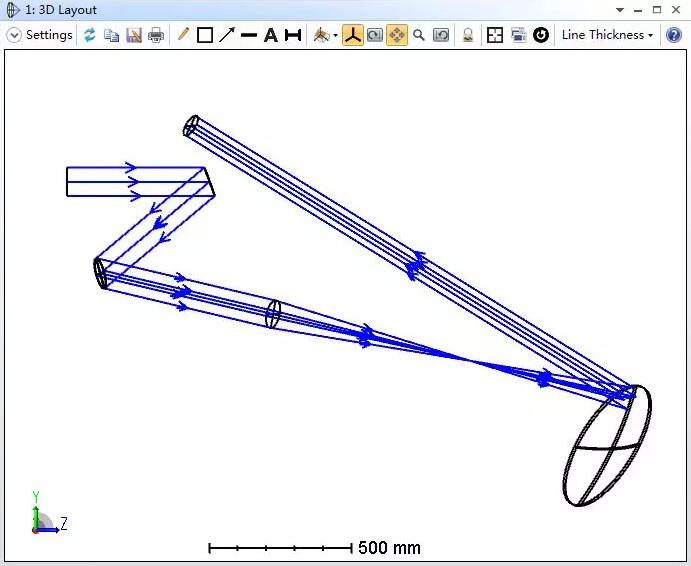Click the rotate view icon
Screen dimensions: 691x566
point(375,35)
